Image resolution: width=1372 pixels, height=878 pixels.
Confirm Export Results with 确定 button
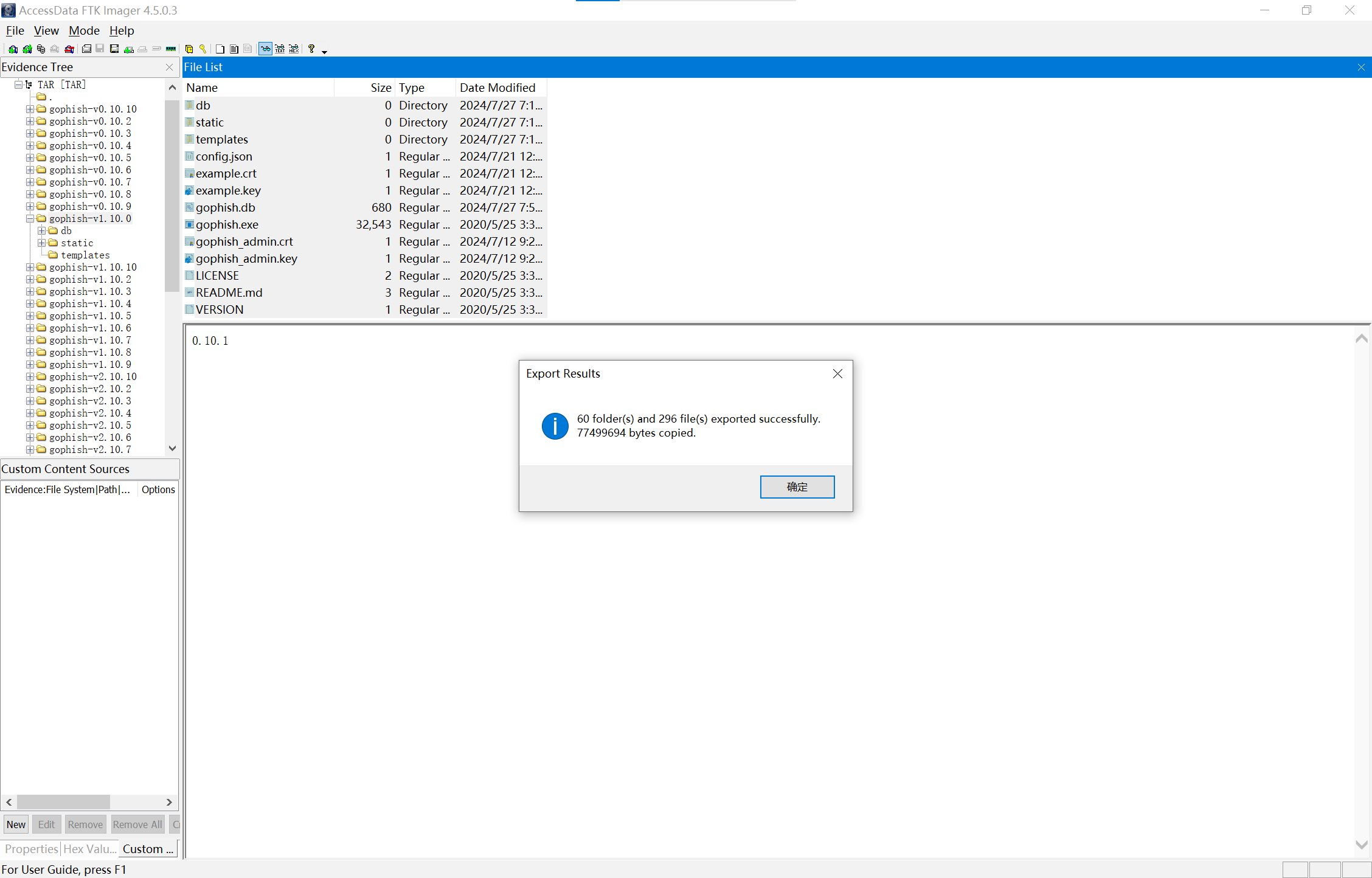point(797,486)
